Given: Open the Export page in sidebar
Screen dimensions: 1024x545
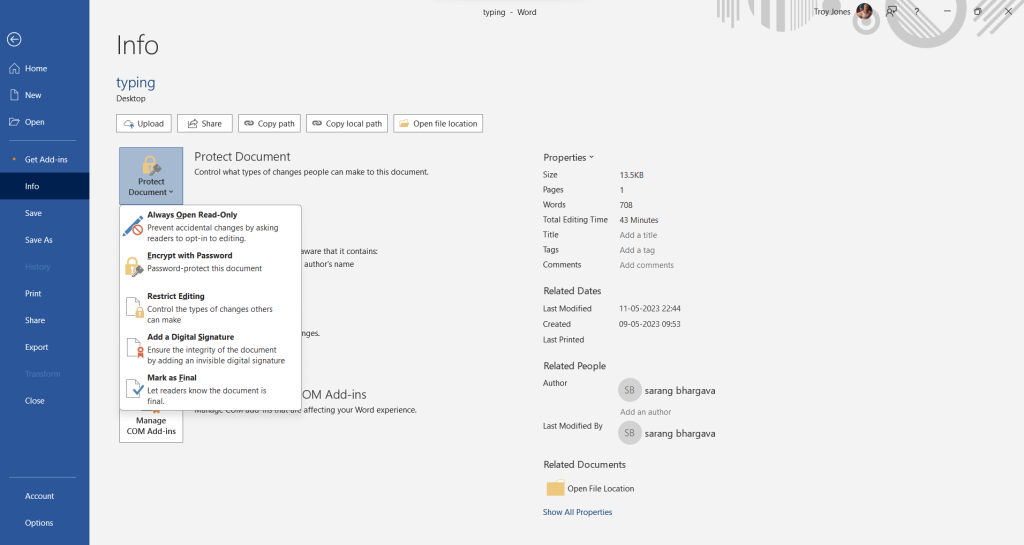Looking at the screenshot, I should (37, 347).
